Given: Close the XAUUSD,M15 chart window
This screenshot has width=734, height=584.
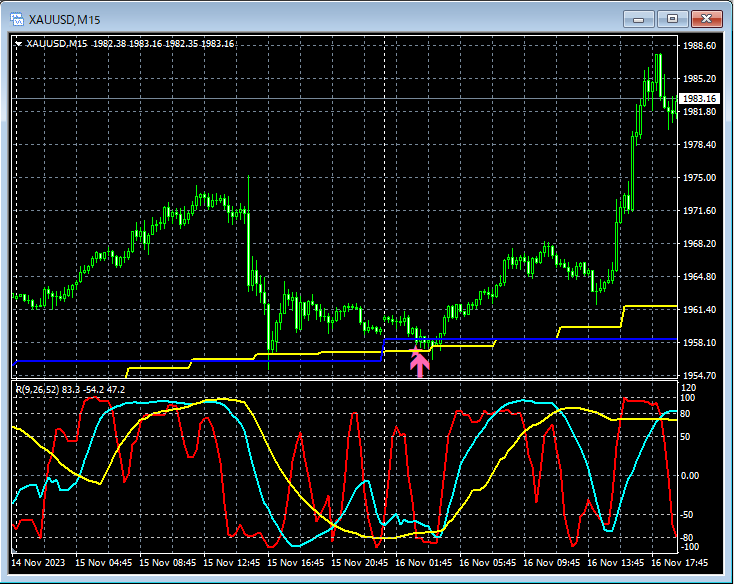Looking at the screenshot, I should click(706, 19).
